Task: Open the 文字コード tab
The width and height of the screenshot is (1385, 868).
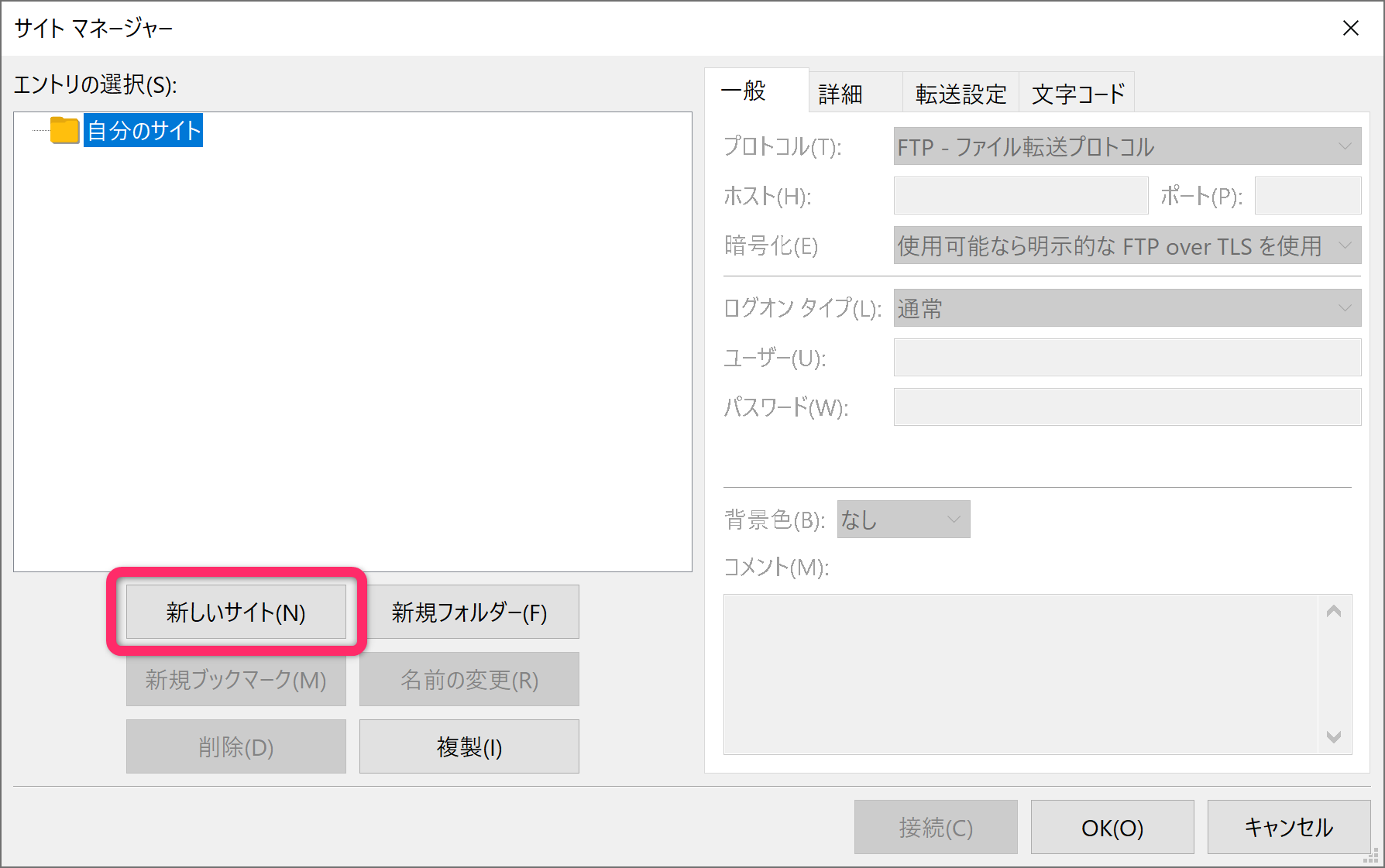Action: 1077,92
